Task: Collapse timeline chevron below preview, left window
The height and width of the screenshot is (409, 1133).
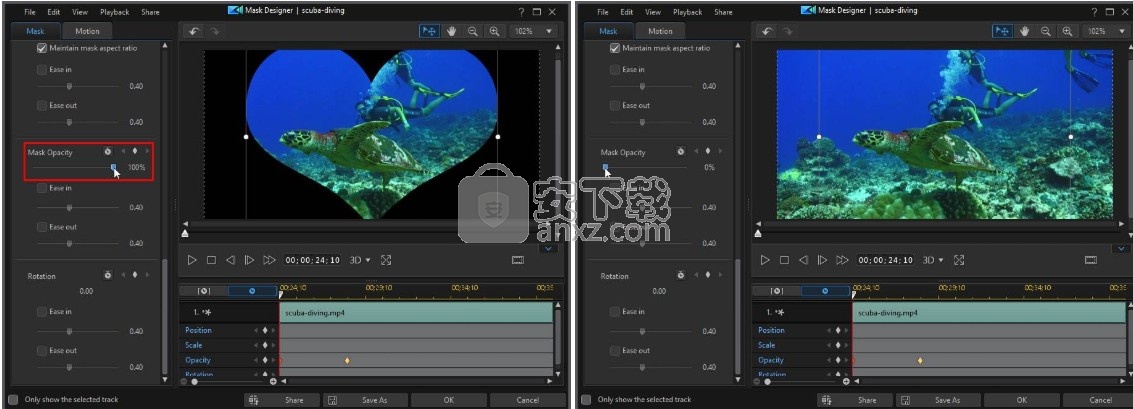Action: 548,249
